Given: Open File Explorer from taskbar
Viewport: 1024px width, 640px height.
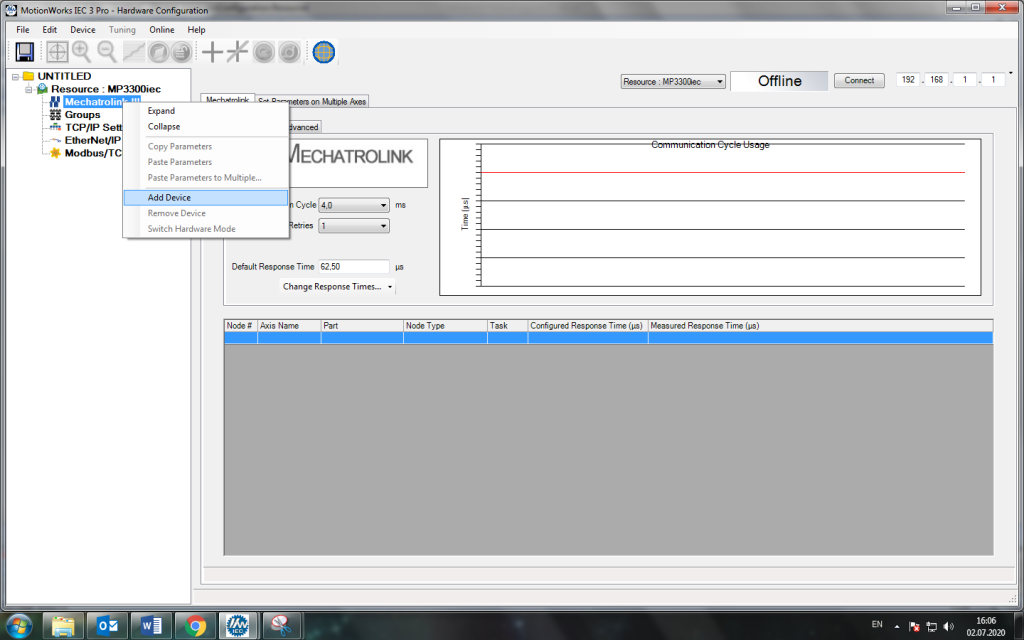Looking at the screenshot, I should (x=63, y=626).
